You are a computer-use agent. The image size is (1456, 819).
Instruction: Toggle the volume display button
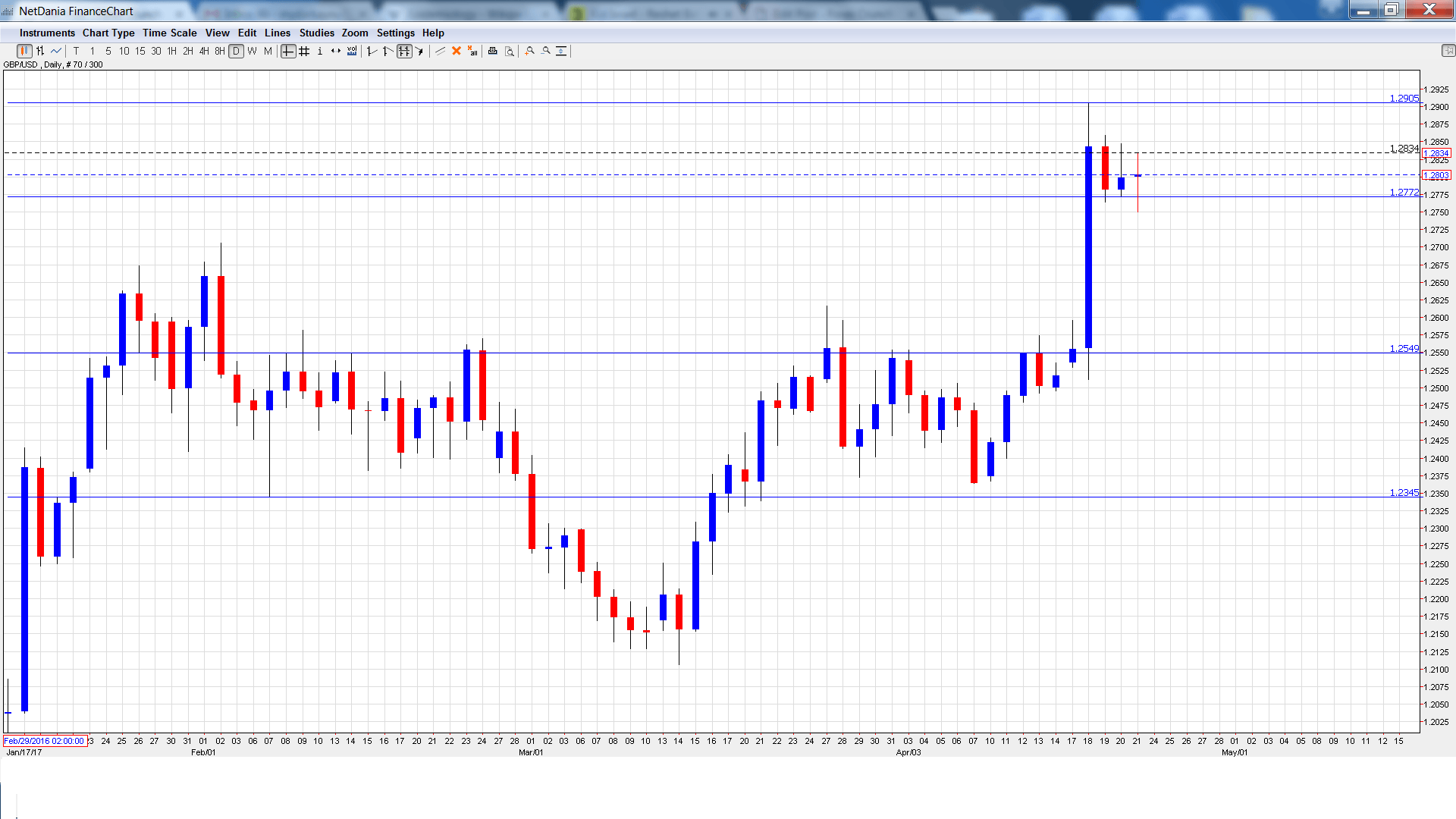[352, 51]
